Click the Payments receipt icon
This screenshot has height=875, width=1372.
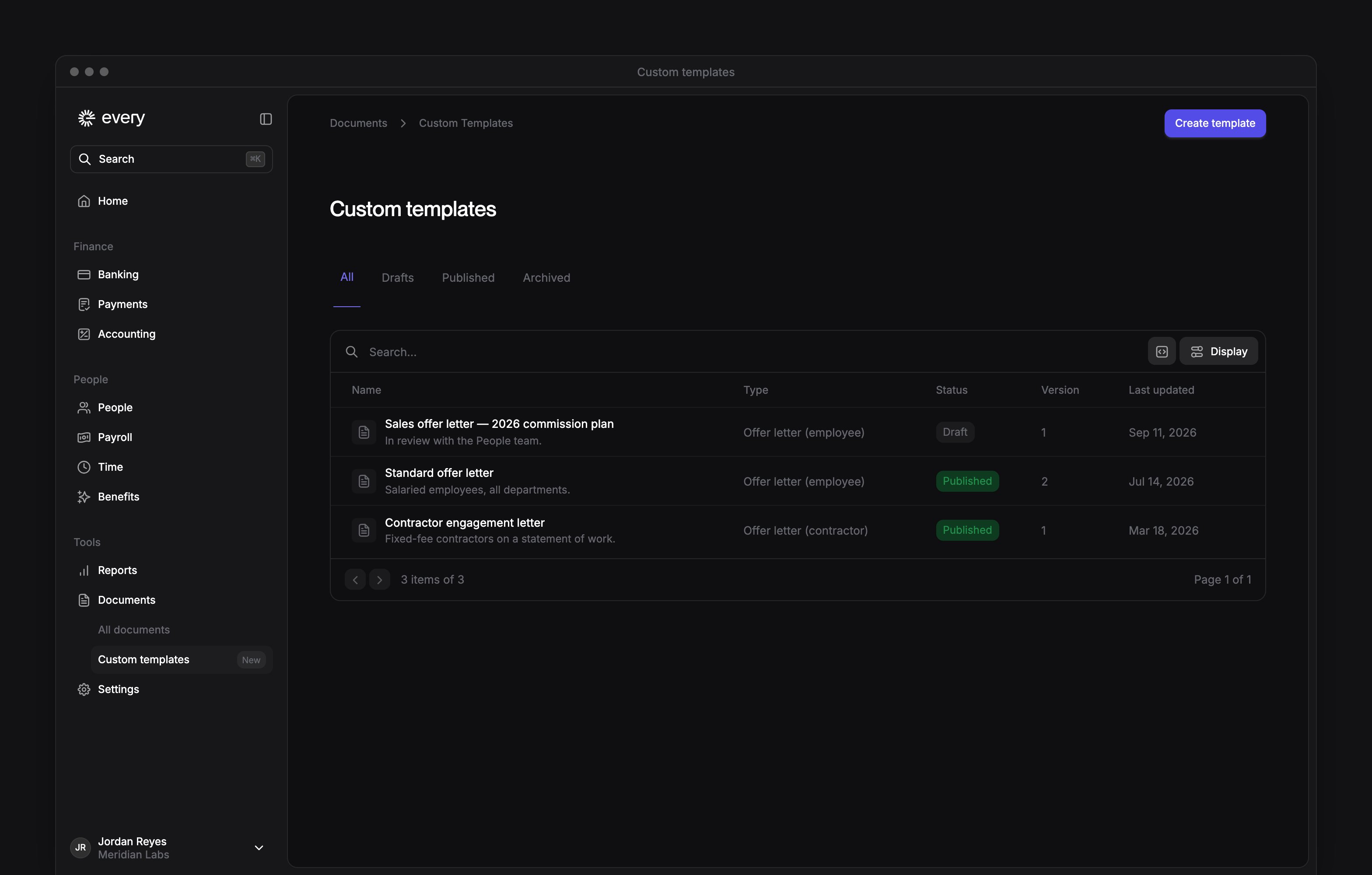coord(84,304)
